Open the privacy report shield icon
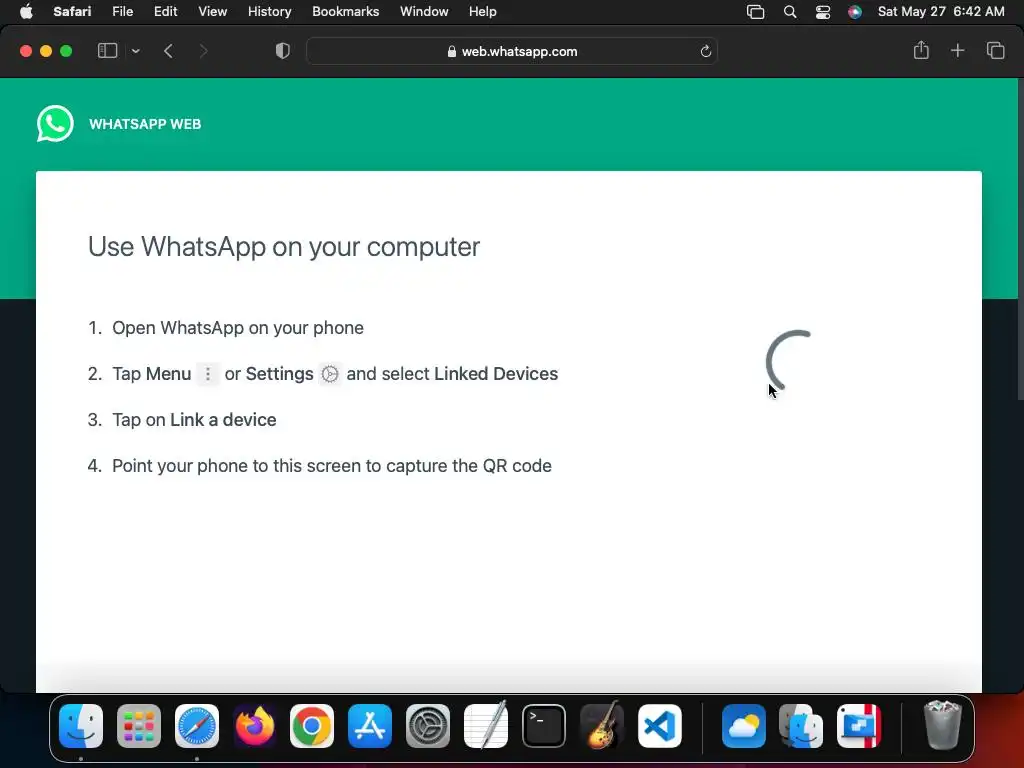This screenshot has width=1024, height=768. 283,51
